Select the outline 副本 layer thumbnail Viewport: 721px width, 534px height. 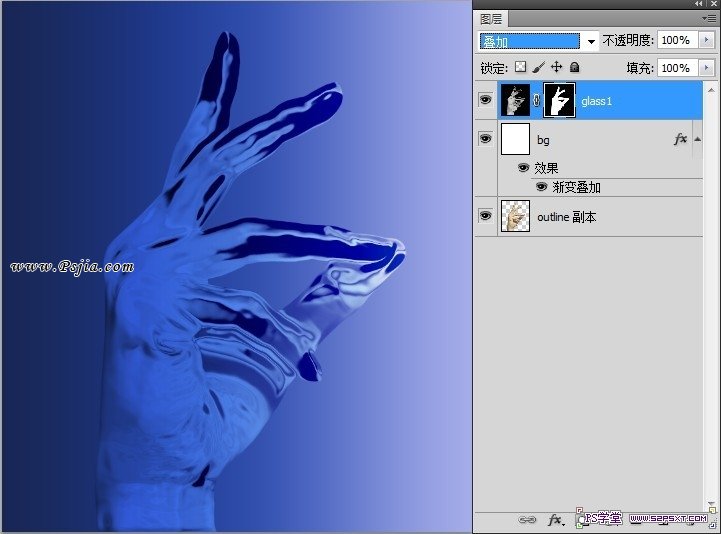pyautogui.click(x=515, y=216)
